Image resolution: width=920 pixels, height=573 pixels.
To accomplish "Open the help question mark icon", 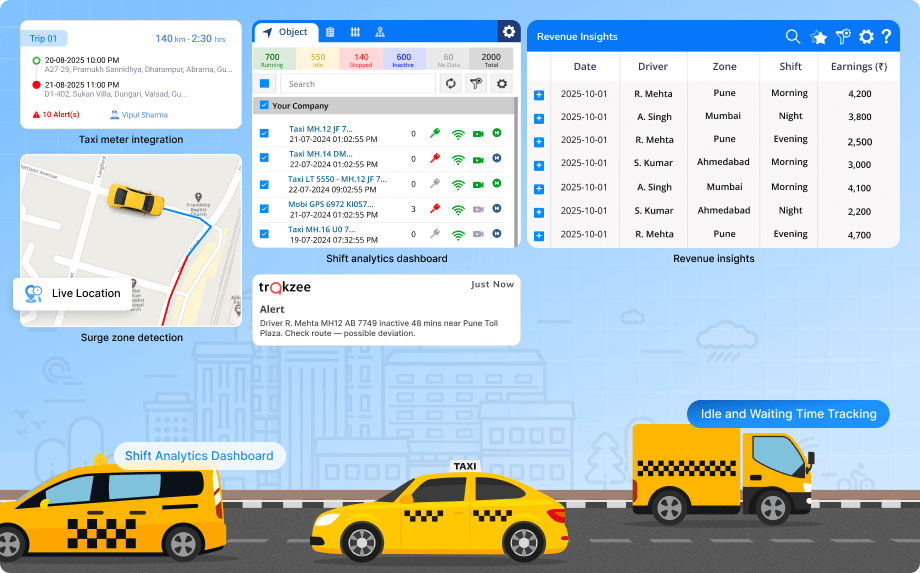I will coord(886,37).
